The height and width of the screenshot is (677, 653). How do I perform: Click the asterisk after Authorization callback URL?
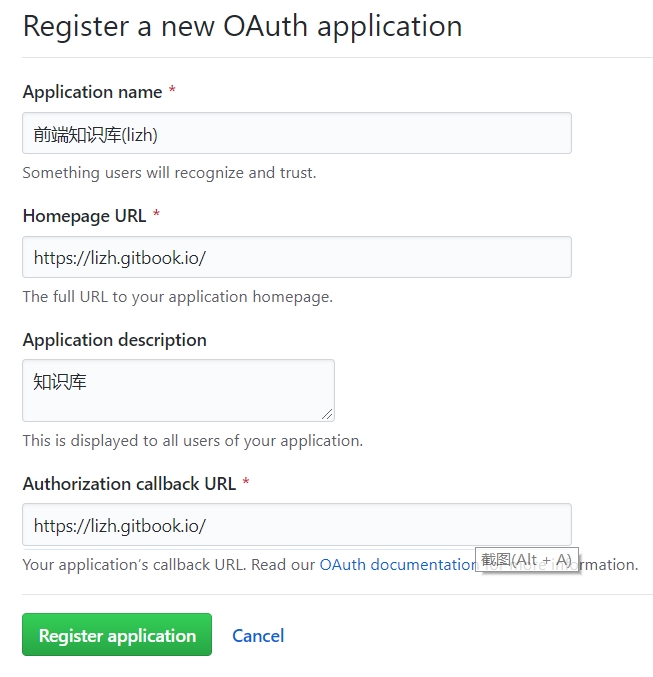[246, 484]
